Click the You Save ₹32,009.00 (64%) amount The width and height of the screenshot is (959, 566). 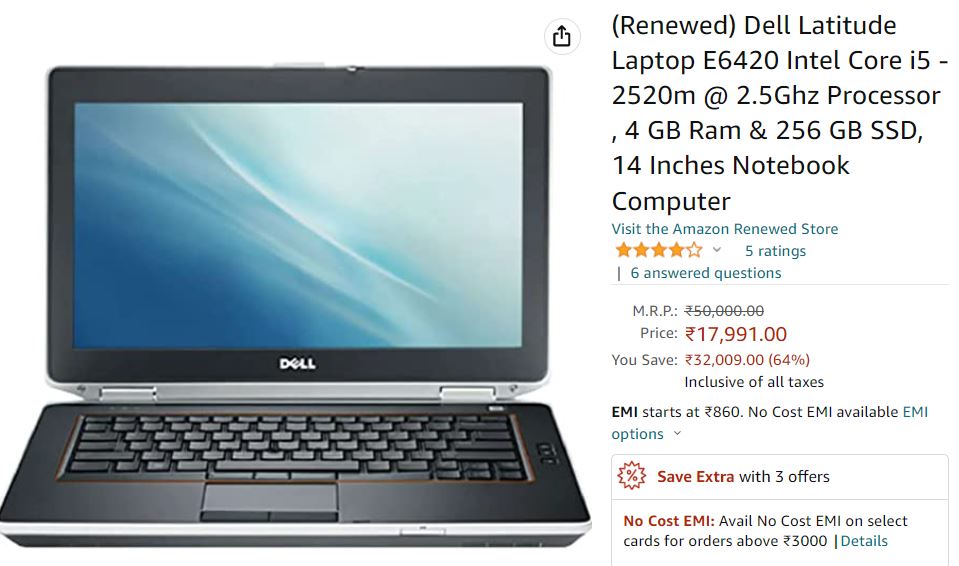[747, 360]
